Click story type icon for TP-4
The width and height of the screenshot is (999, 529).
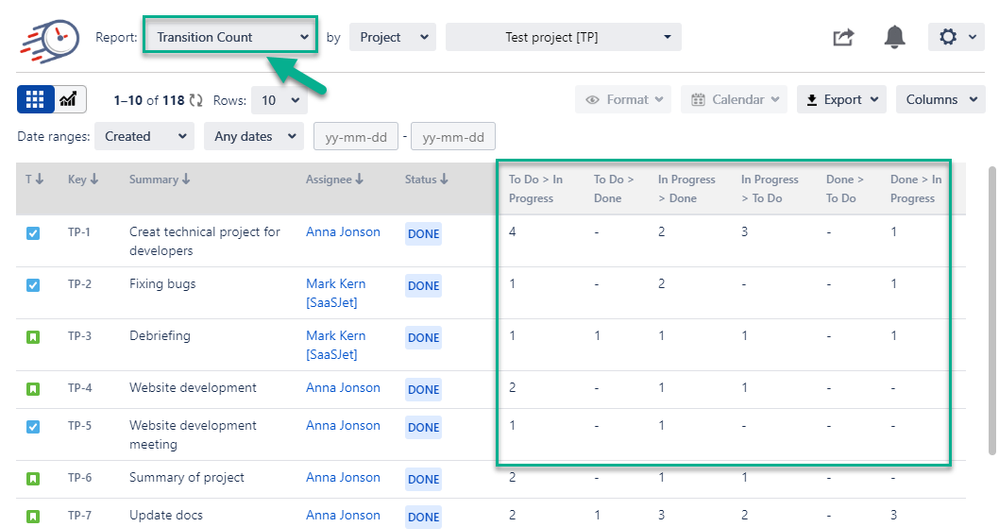(x=33, y=389)
